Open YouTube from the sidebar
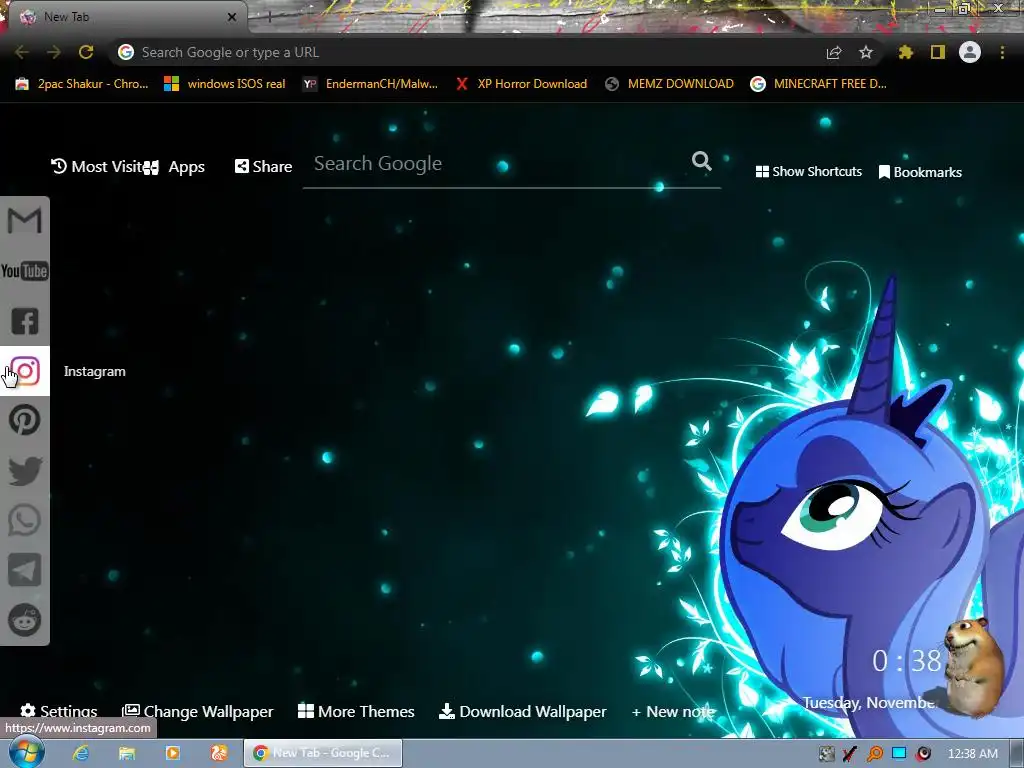 (25, 271)
